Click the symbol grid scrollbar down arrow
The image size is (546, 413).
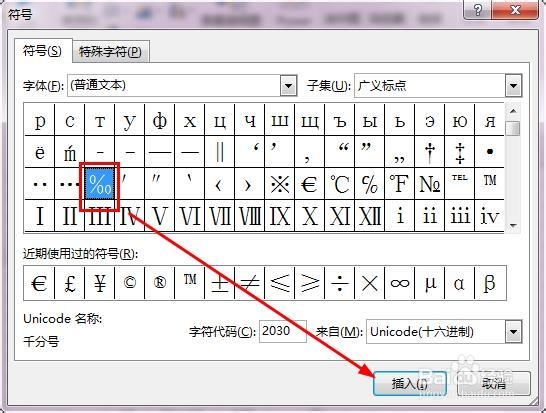point(513,225)
